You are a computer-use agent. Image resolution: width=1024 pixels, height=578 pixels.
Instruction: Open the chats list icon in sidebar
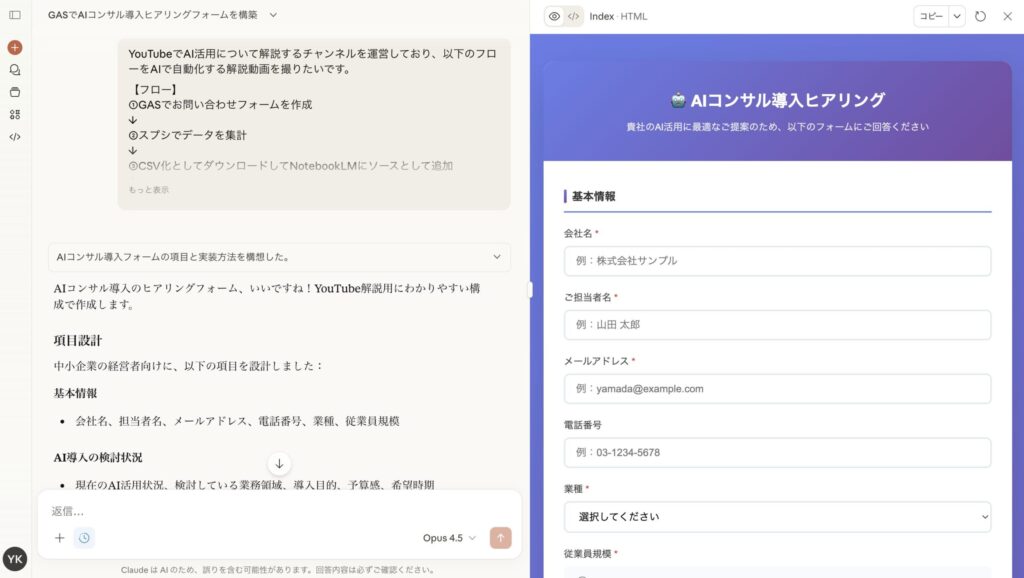point(15,70)
